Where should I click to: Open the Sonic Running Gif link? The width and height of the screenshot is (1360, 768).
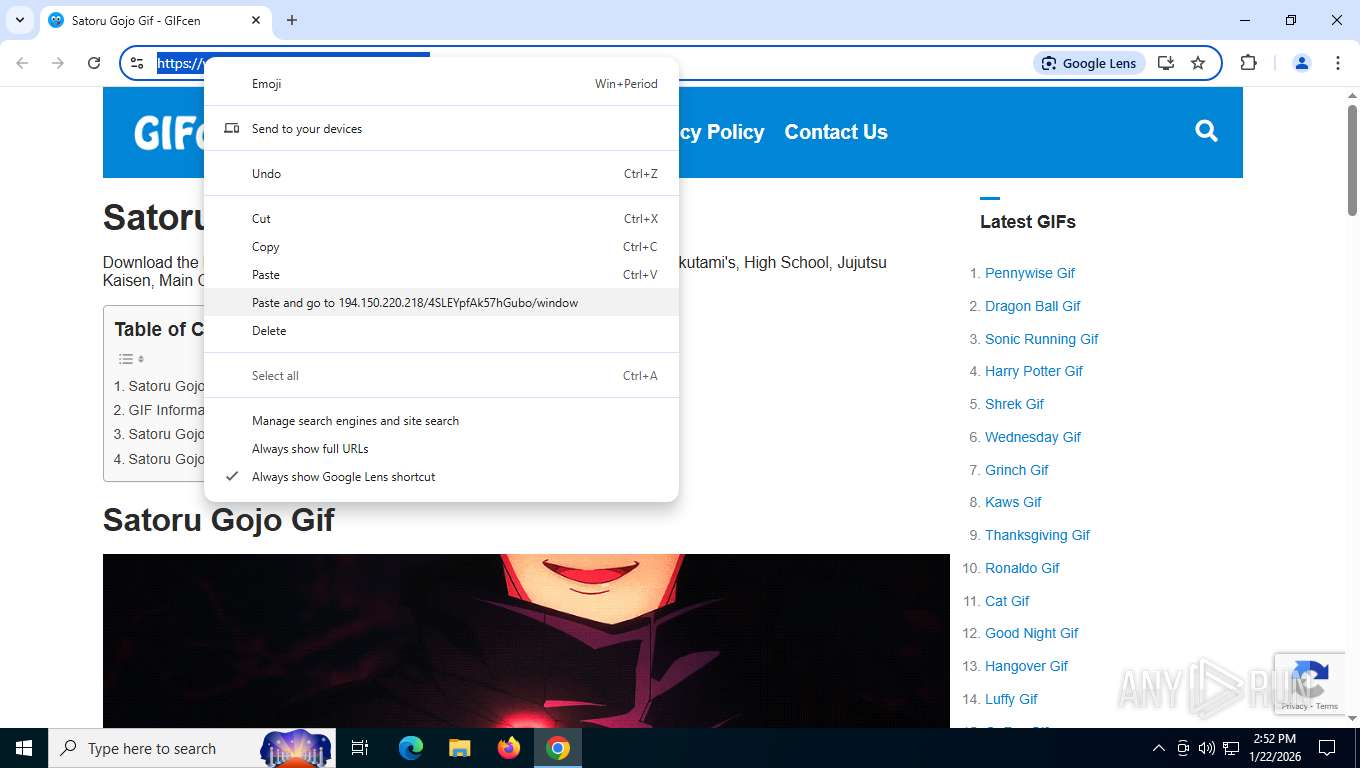click(1042, 339)
